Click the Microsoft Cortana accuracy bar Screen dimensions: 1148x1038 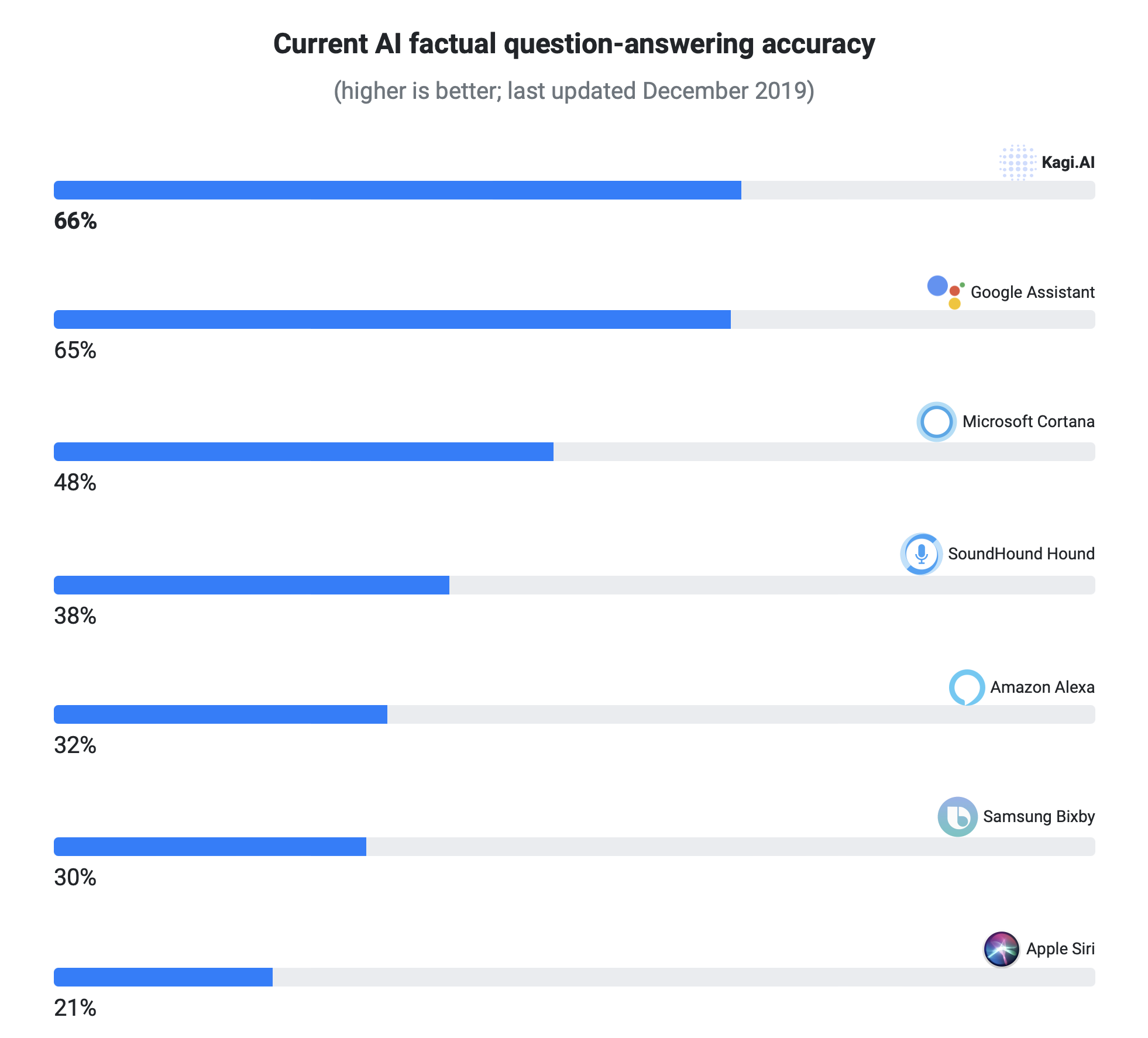coord(574,452)
